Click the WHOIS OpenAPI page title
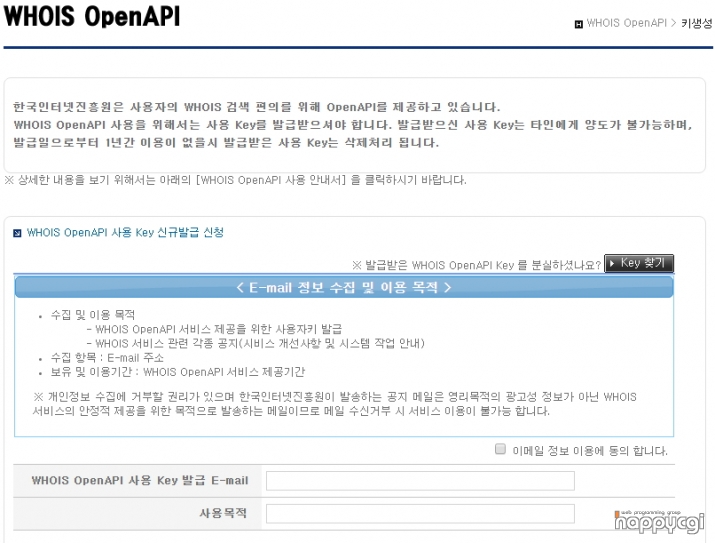715x543 pixels. tap(92, 16)
